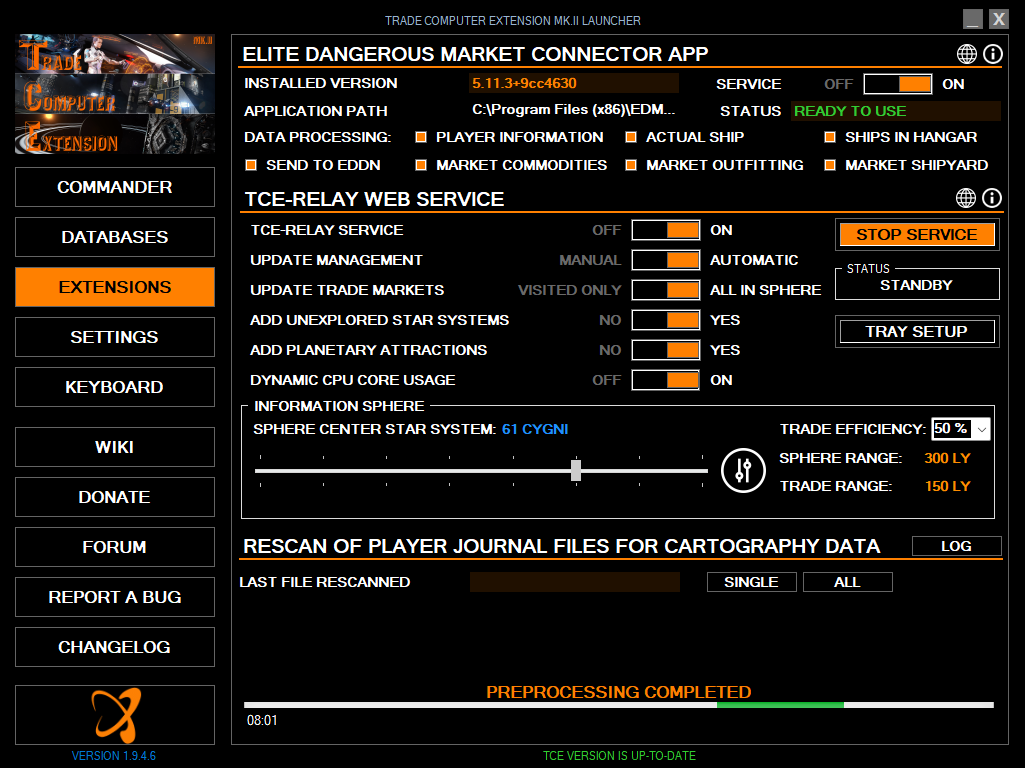This screenshot has height=768, width=1025.
Task: Click the Last File Rescanned field
Action: (x=575, y=582)
